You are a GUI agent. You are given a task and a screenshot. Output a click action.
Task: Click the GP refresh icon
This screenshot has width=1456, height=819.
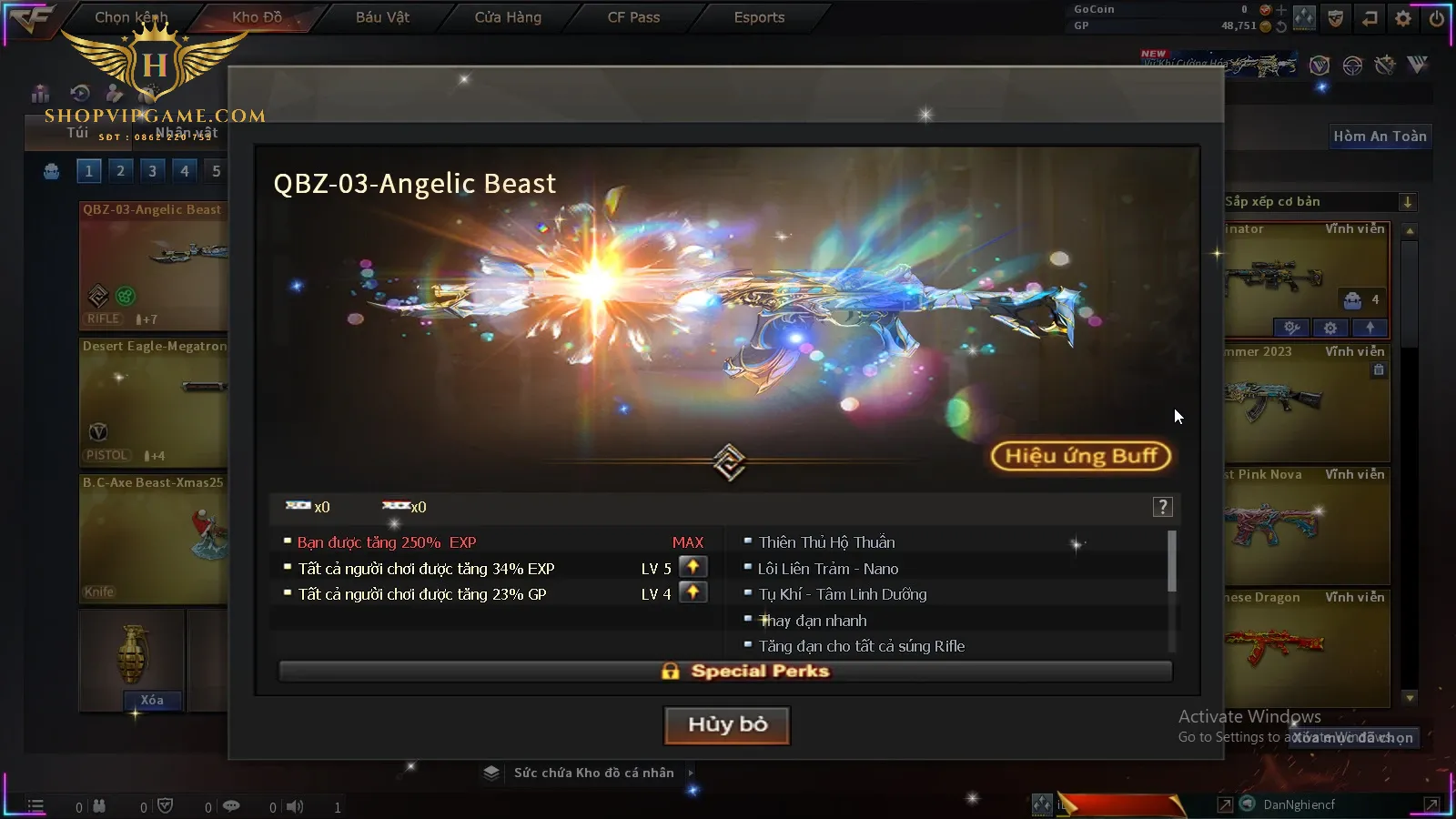click(x=1281, y=26)
